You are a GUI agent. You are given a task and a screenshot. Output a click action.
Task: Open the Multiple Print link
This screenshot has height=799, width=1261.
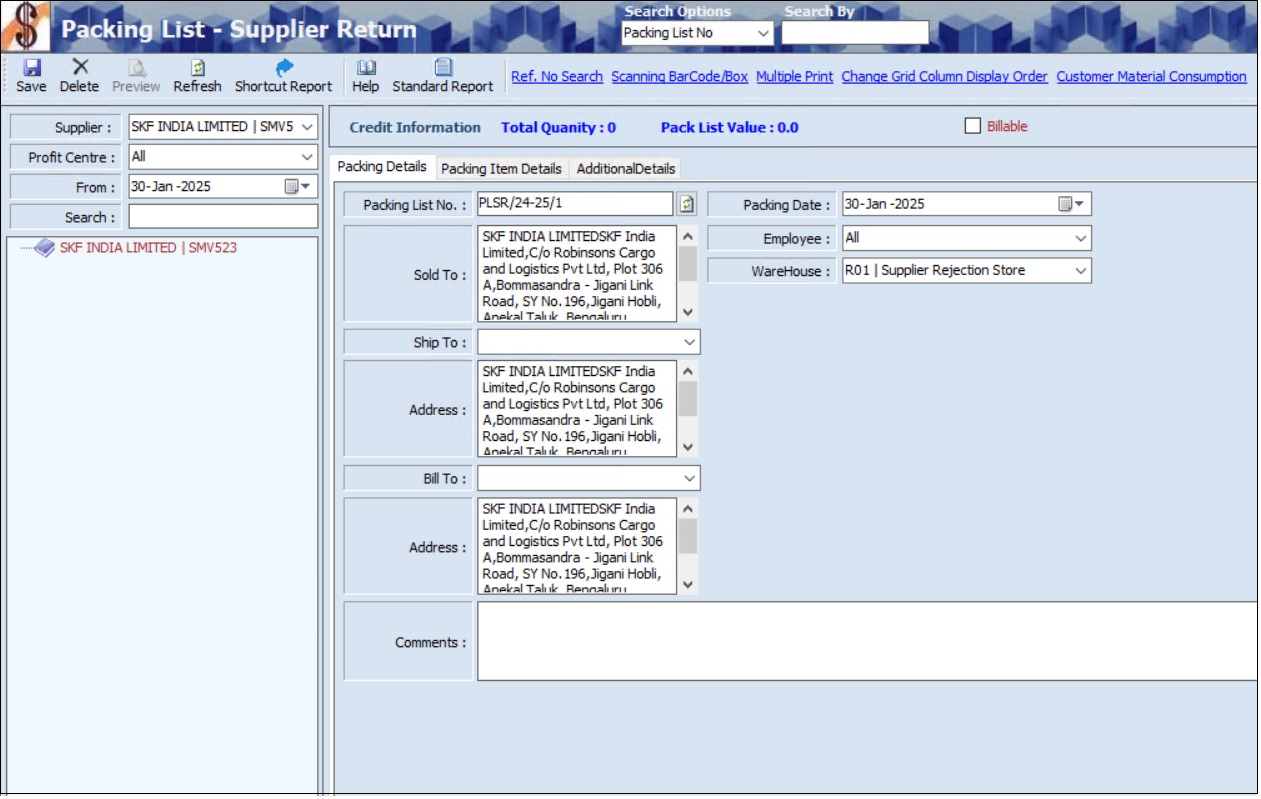pyautogui.click(x=795, y=76)
